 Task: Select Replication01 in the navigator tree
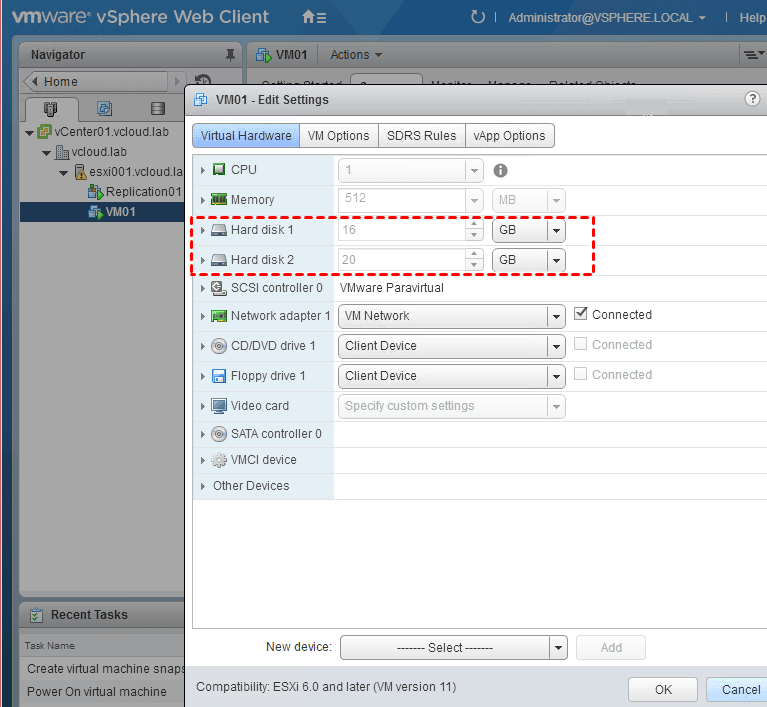[143, 192]
